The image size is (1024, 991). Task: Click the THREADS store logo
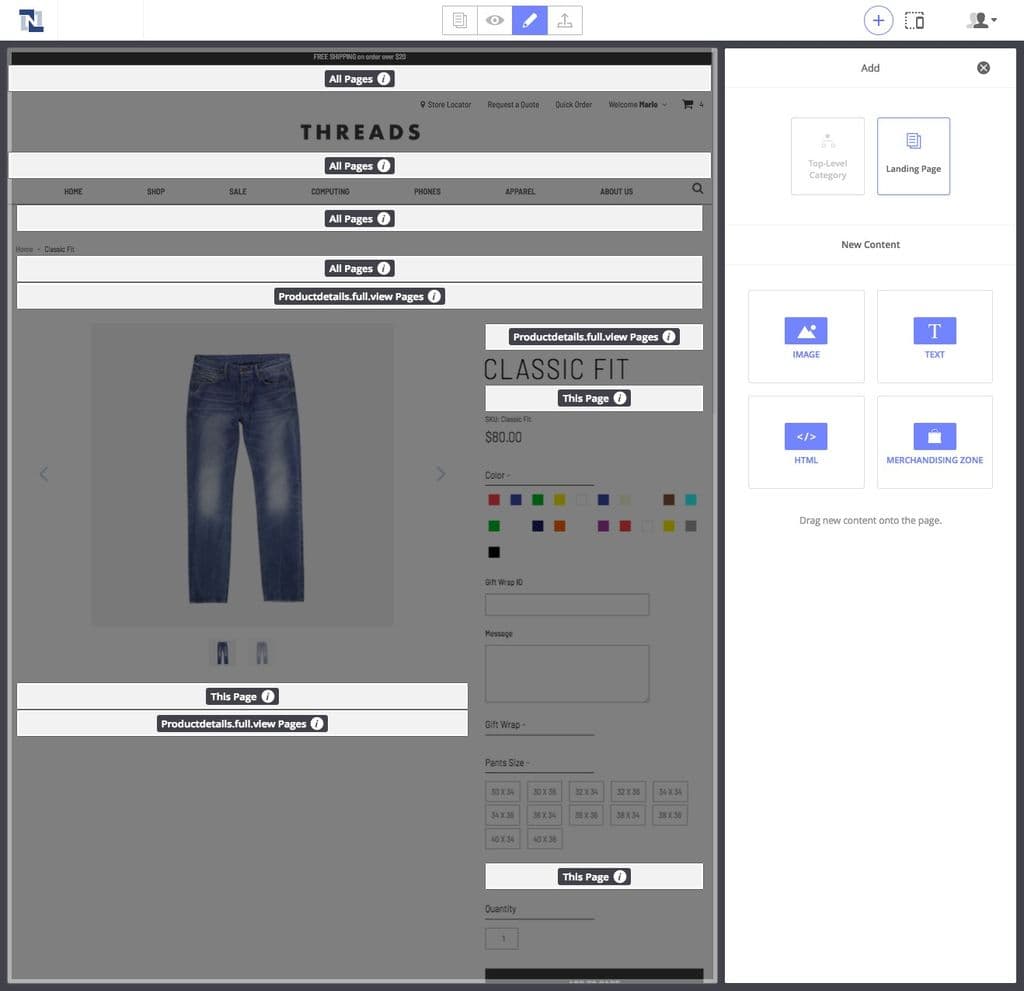click(x=360, y=132)
